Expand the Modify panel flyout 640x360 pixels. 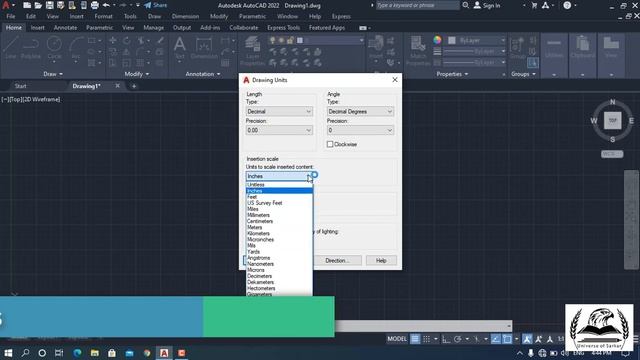pyautogui.click(x=137, y=74)
